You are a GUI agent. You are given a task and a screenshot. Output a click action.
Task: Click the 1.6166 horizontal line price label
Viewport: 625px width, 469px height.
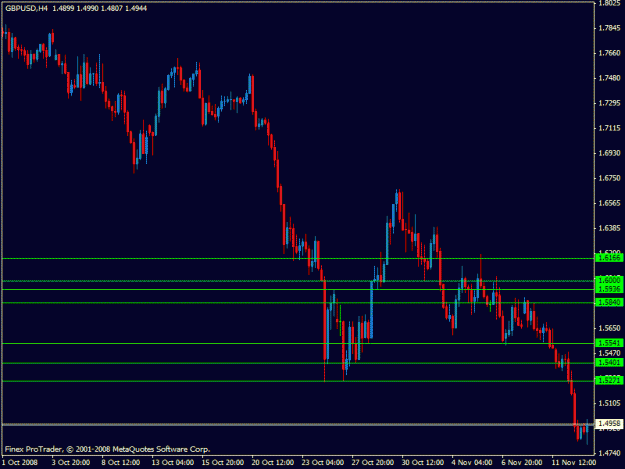click(x=609, y=258)
